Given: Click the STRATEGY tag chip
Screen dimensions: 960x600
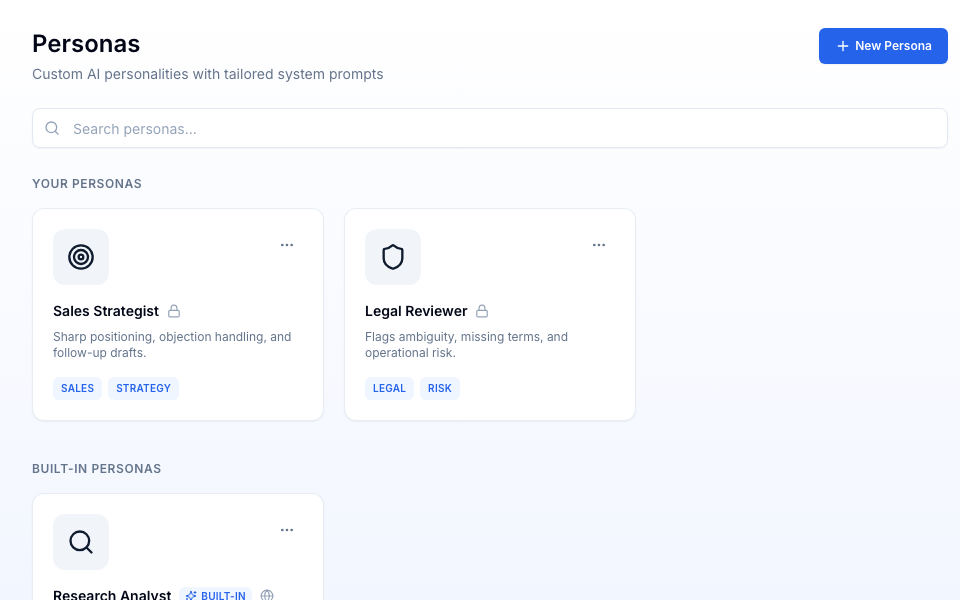Looking at the screenshot, I should click(143, 388).
